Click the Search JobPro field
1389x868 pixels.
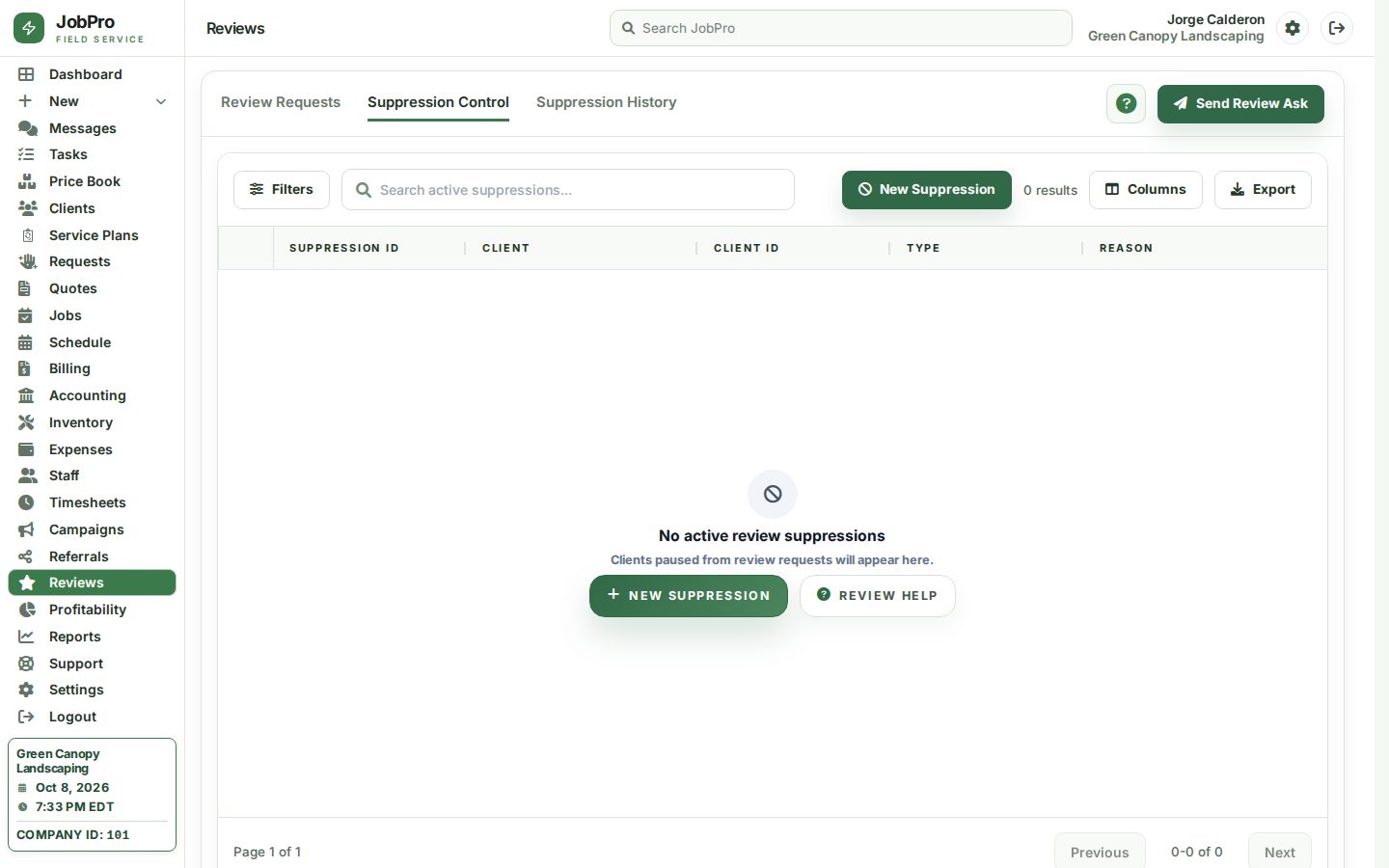click(840, 28)
